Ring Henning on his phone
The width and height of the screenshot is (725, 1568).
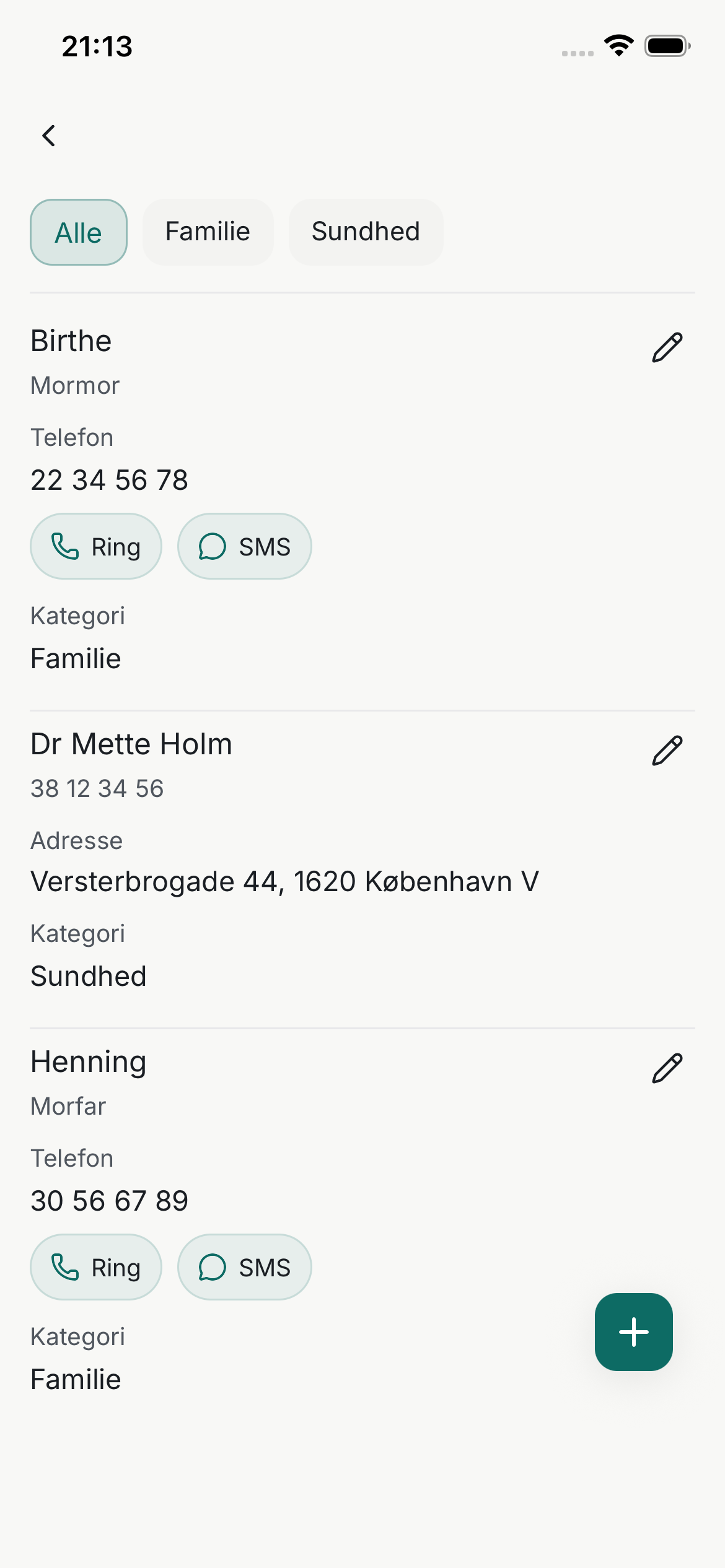pos(96,1267)
